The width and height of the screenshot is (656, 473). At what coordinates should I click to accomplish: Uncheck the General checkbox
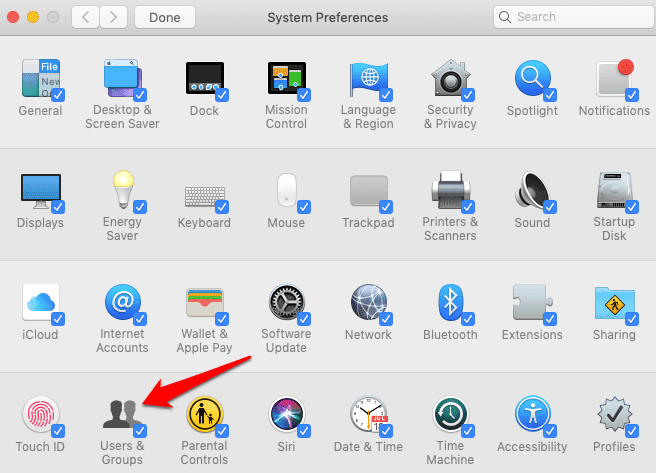pyautogui.click(x=58, y=95)
